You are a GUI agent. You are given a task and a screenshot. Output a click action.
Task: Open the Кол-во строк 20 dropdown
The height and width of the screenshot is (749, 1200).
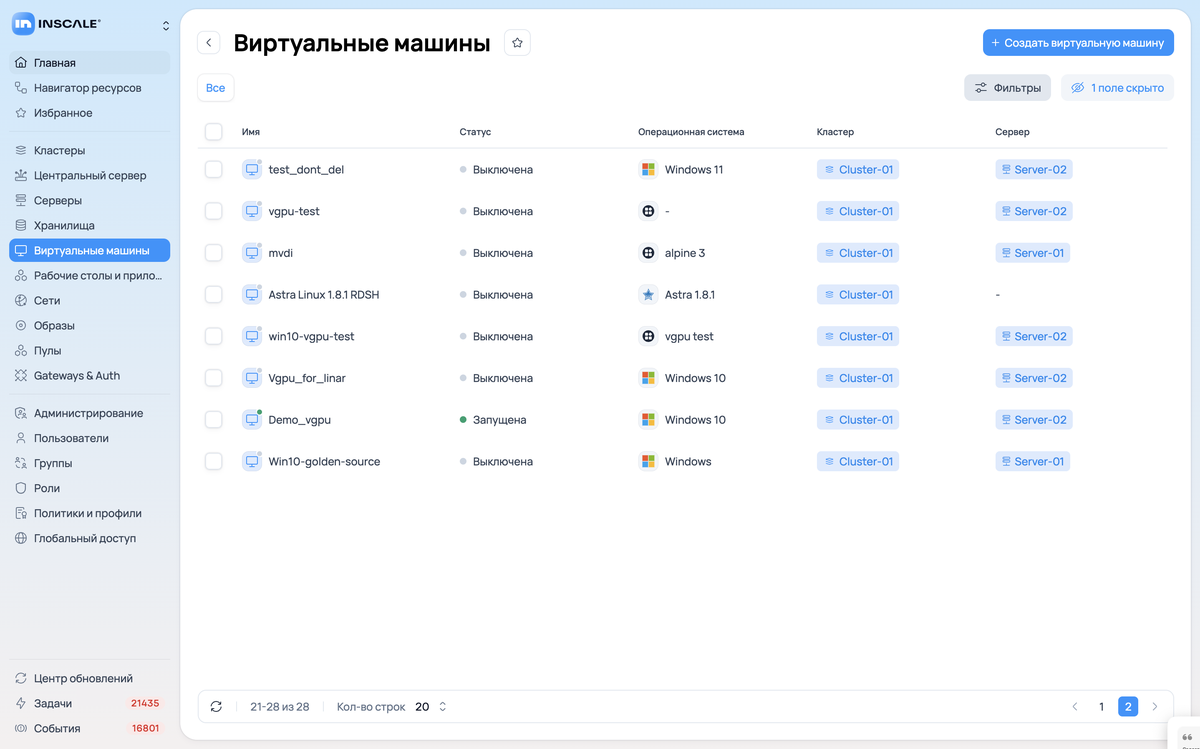[431, 707]
